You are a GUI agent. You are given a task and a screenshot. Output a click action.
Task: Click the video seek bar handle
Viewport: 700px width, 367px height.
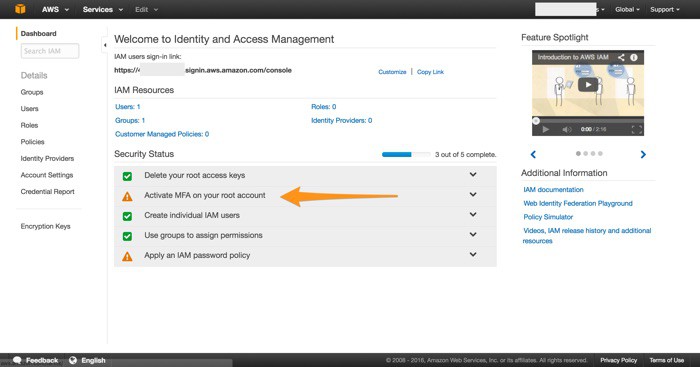pyautogui.click(x=536, y=121)
